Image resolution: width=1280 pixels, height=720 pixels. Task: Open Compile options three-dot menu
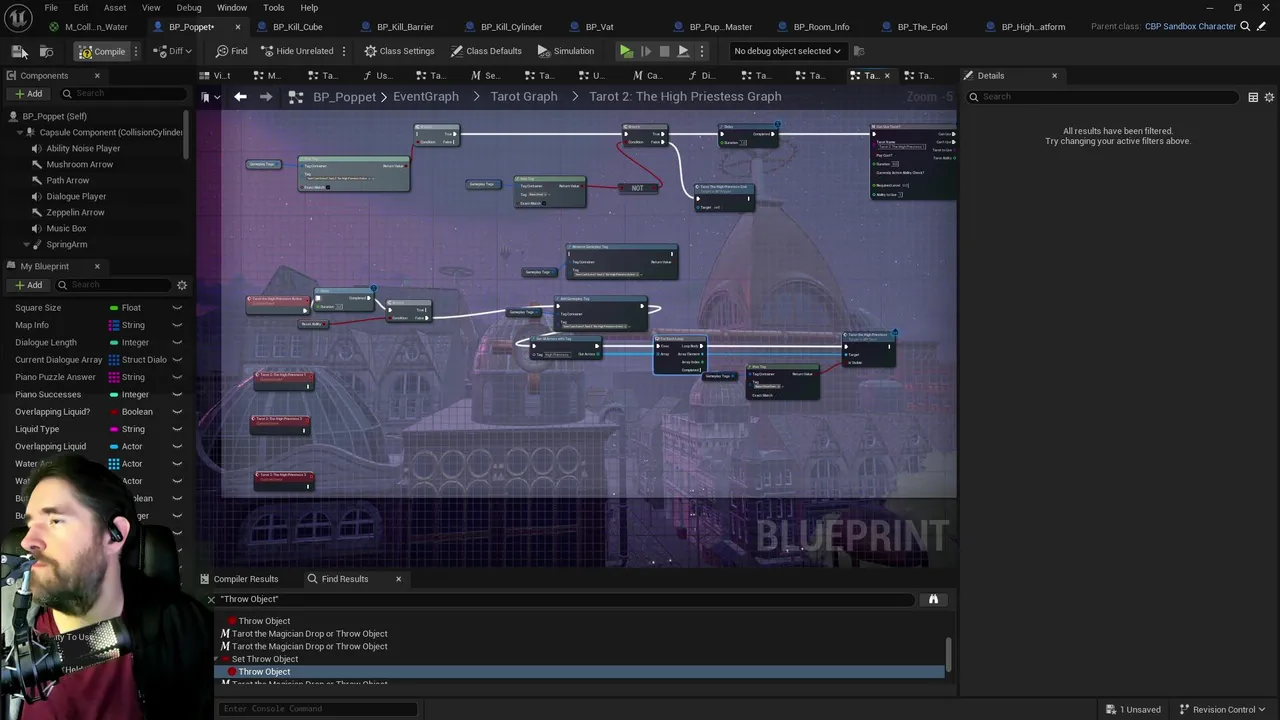pyautogui.click(x=136, y=51)
